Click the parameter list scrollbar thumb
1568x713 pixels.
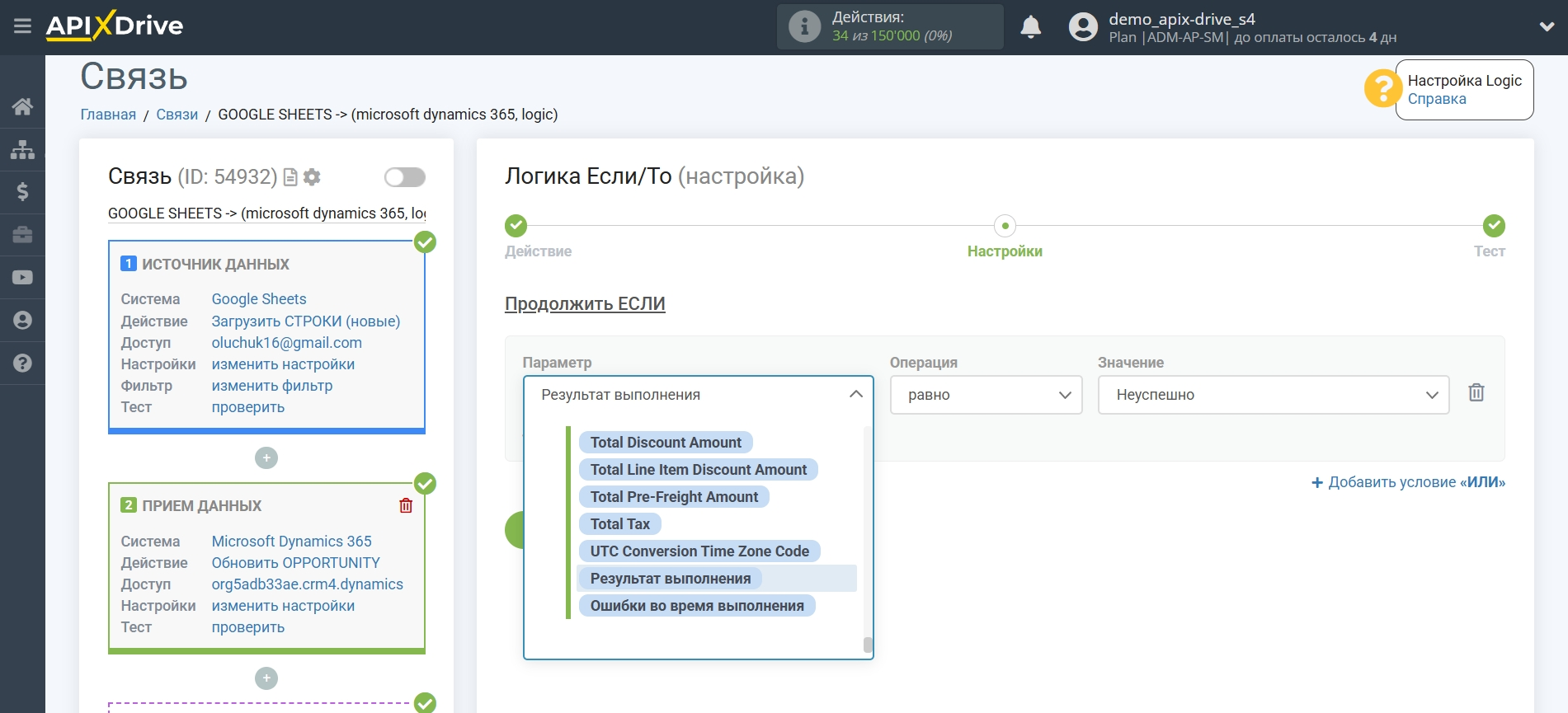pos(868,645)
